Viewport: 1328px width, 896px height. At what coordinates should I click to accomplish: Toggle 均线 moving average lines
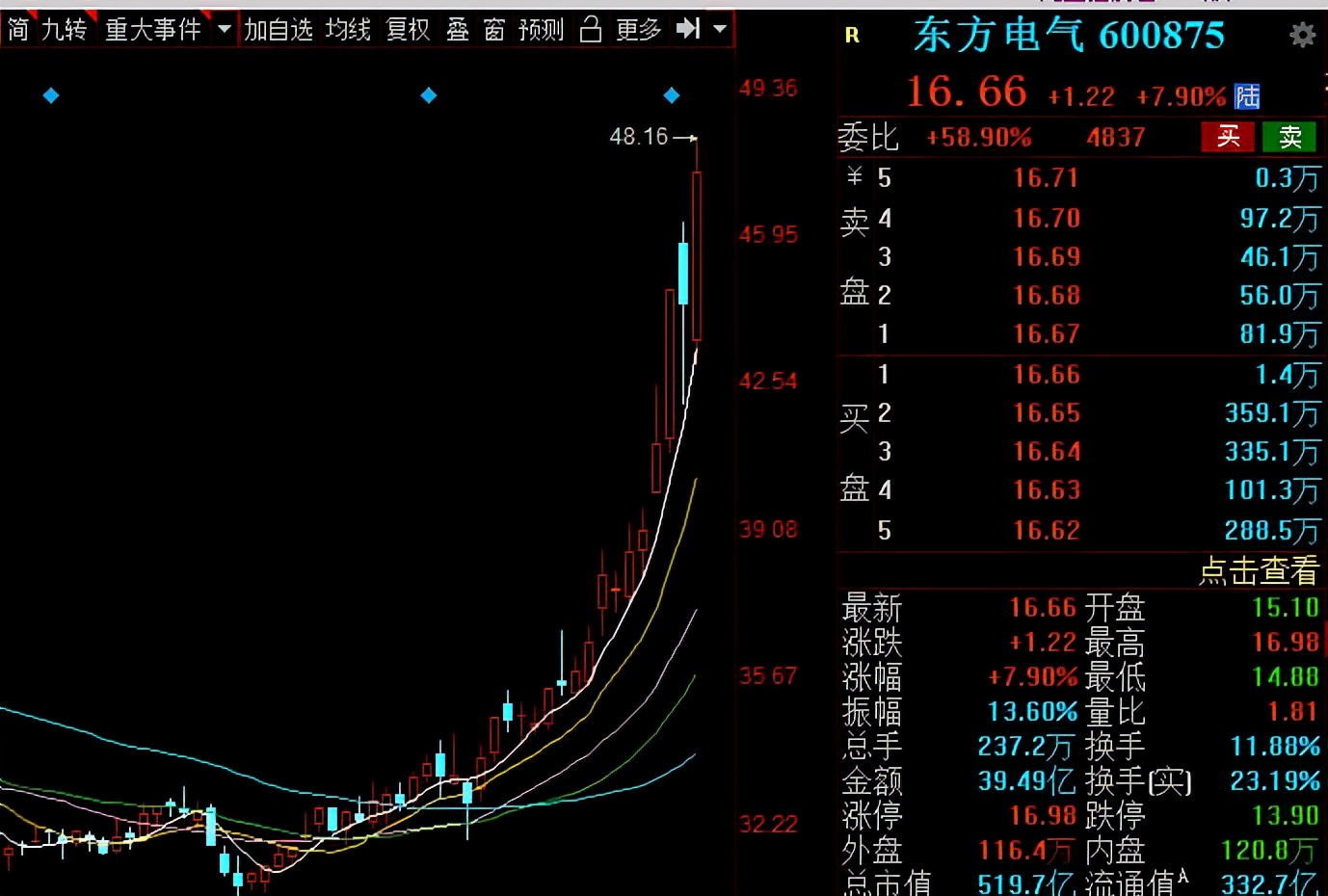348,30
